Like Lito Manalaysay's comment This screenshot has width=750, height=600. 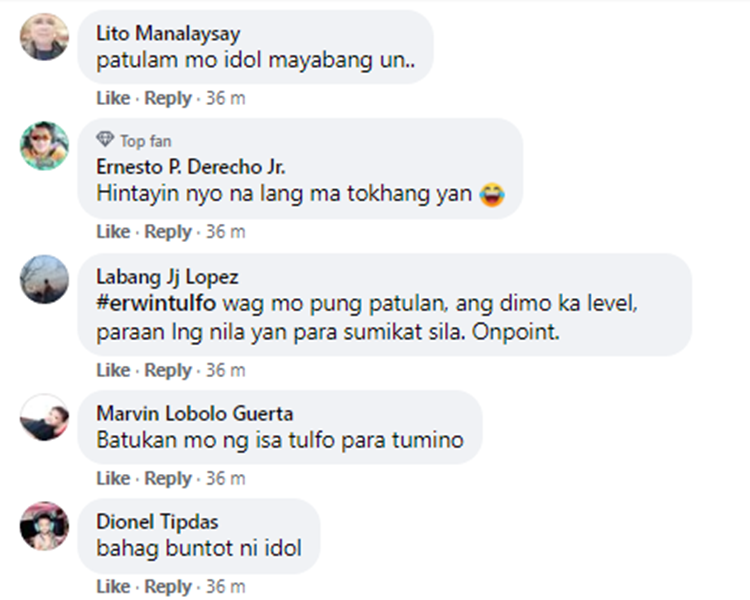[113, 98]
